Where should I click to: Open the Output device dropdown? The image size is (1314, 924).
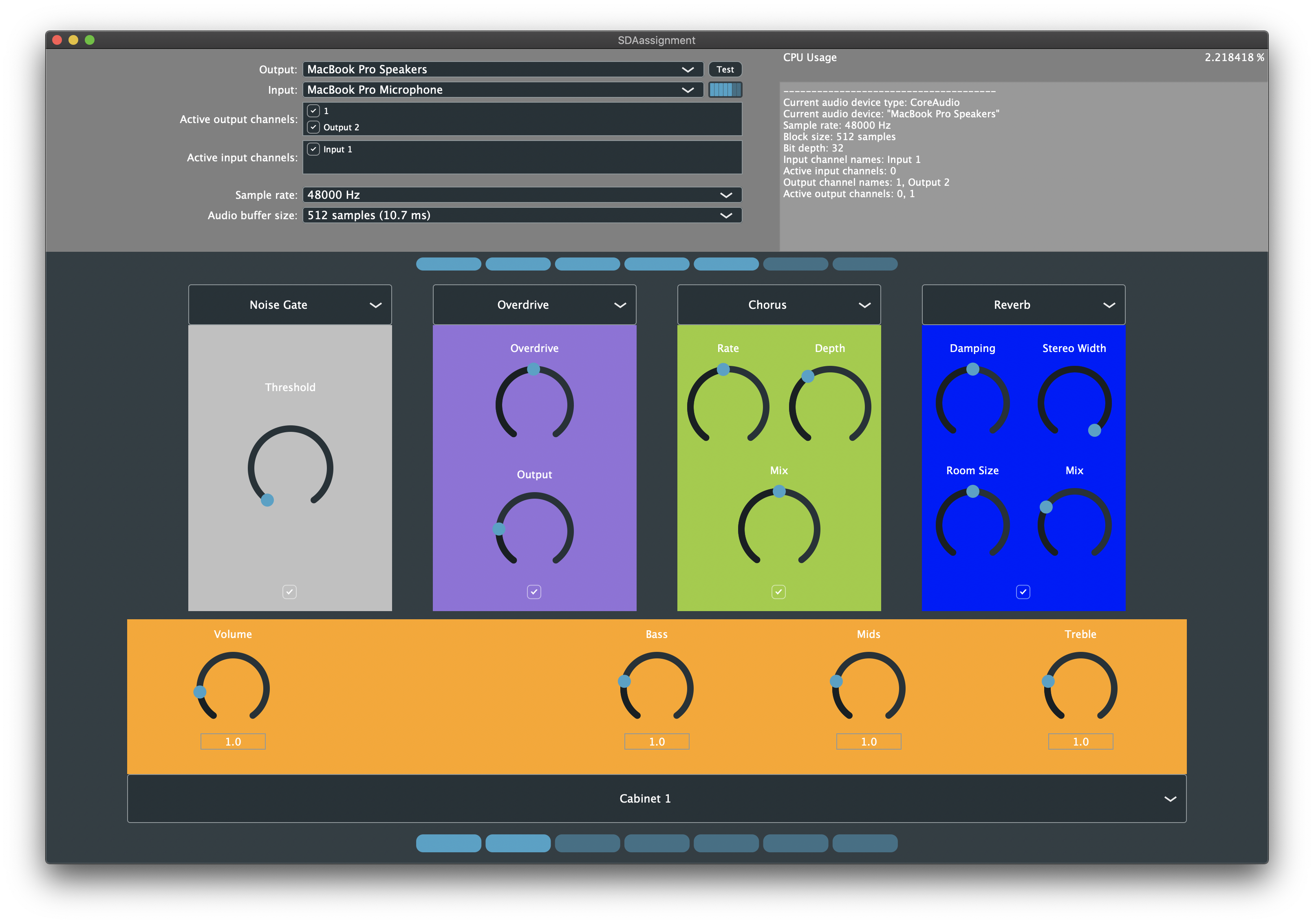click(x=503, y=69)
